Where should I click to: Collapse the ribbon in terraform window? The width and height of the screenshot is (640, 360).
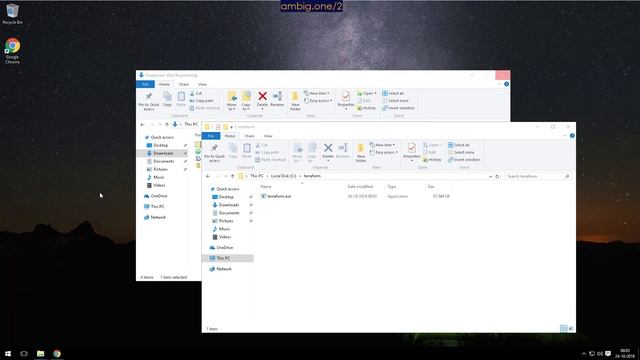tap(565, 136)
